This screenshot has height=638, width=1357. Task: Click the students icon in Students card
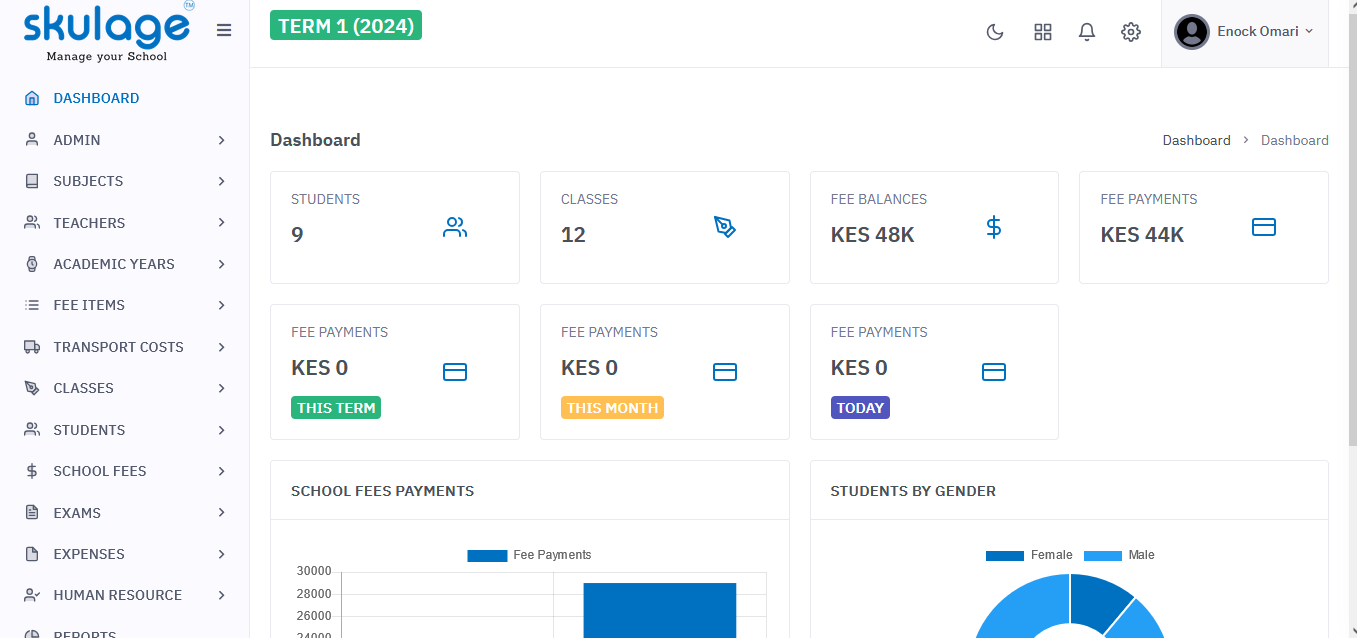coord(455,228)
